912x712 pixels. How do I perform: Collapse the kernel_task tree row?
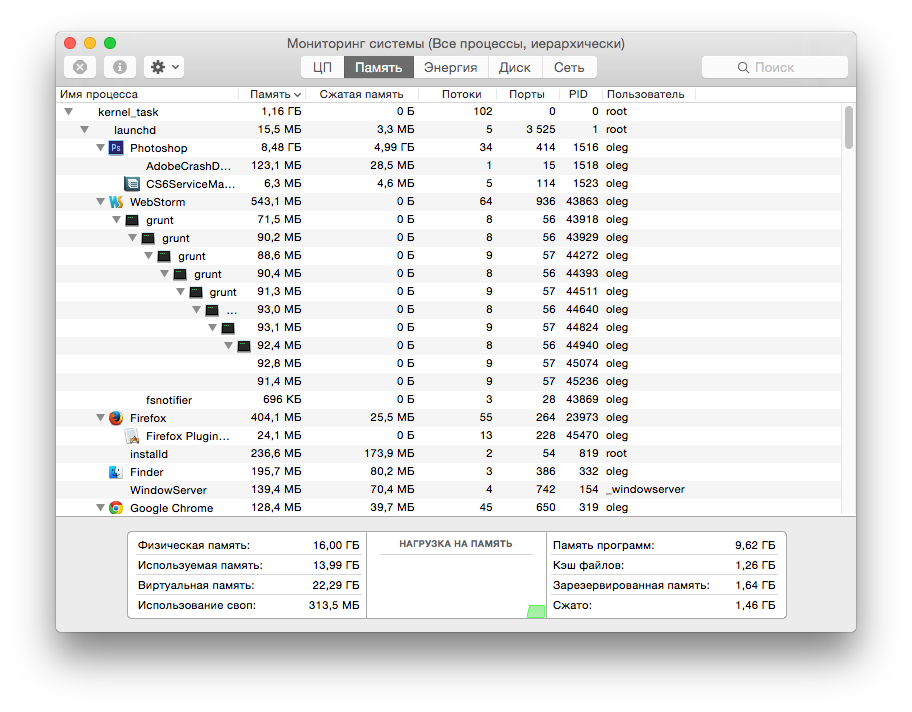click(x=69, y=111)
